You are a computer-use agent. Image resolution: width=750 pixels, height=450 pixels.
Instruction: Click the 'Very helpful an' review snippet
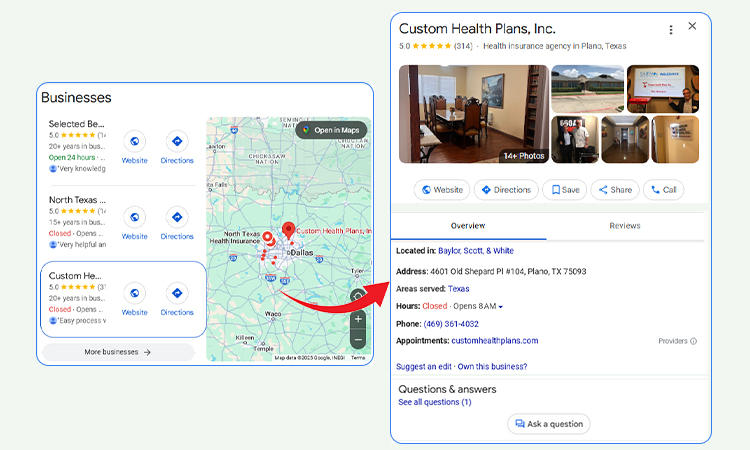click(81, 244)
